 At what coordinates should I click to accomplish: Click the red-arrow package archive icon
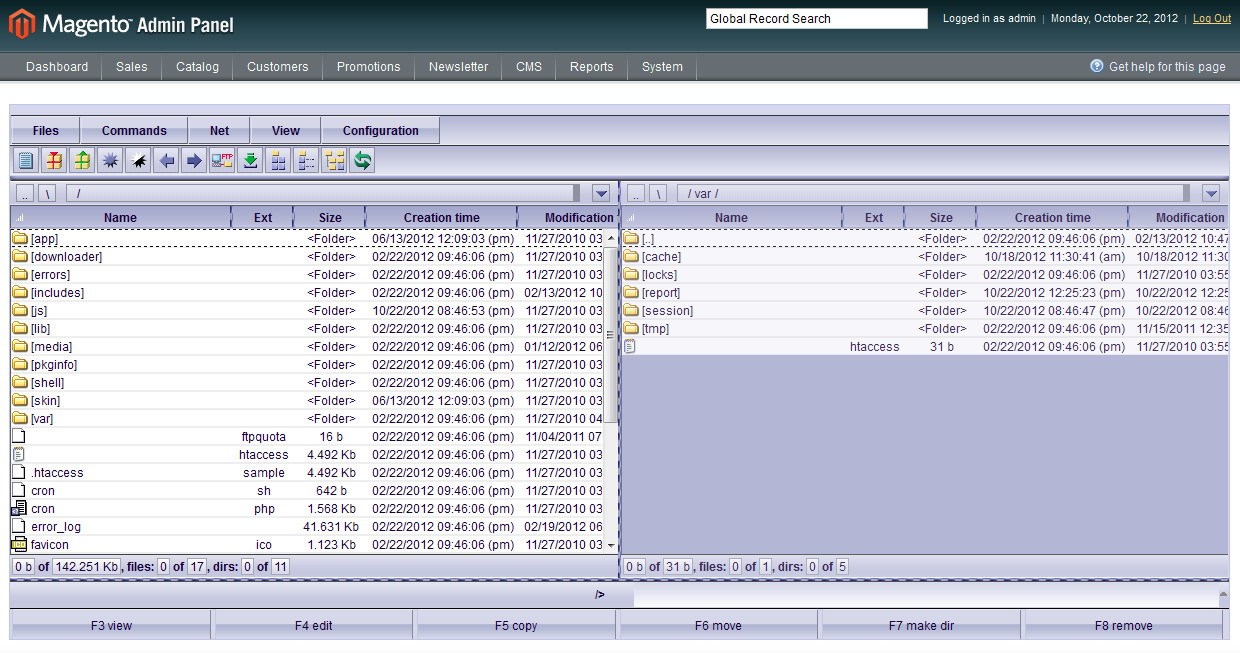point(54,161)
